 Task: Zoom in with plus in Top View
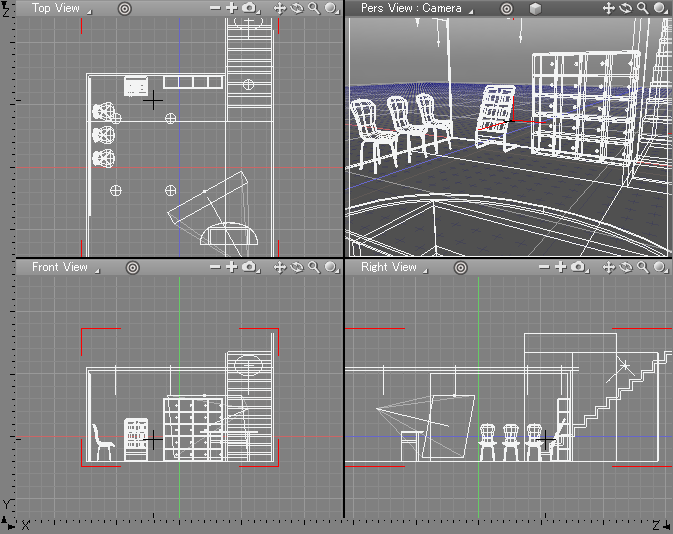tap(232, 8)
